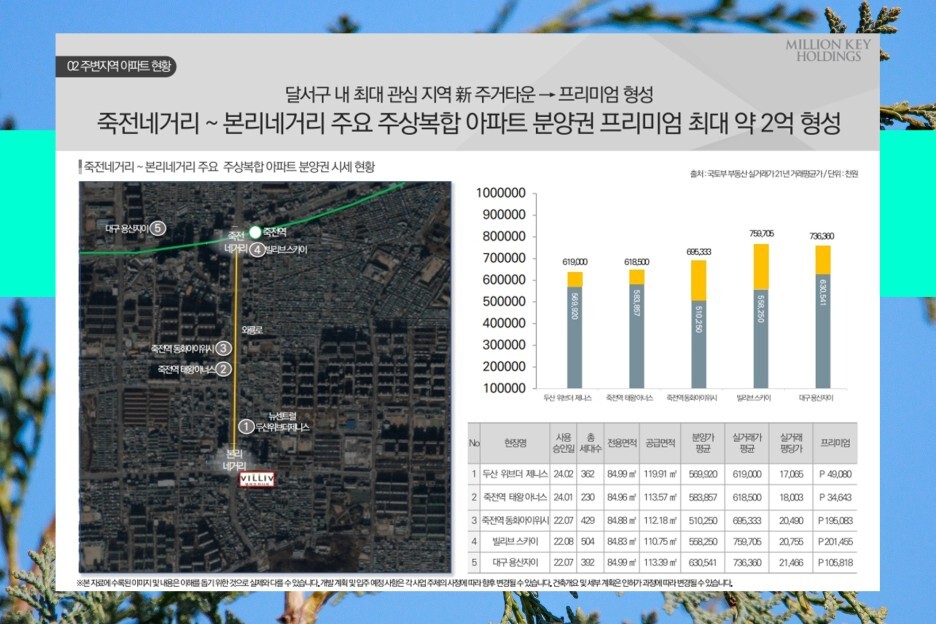The width and height of the screenshot is (936, 624).
Task: Click the 17,065 price per pyeong cell
Action: (791, 474)
